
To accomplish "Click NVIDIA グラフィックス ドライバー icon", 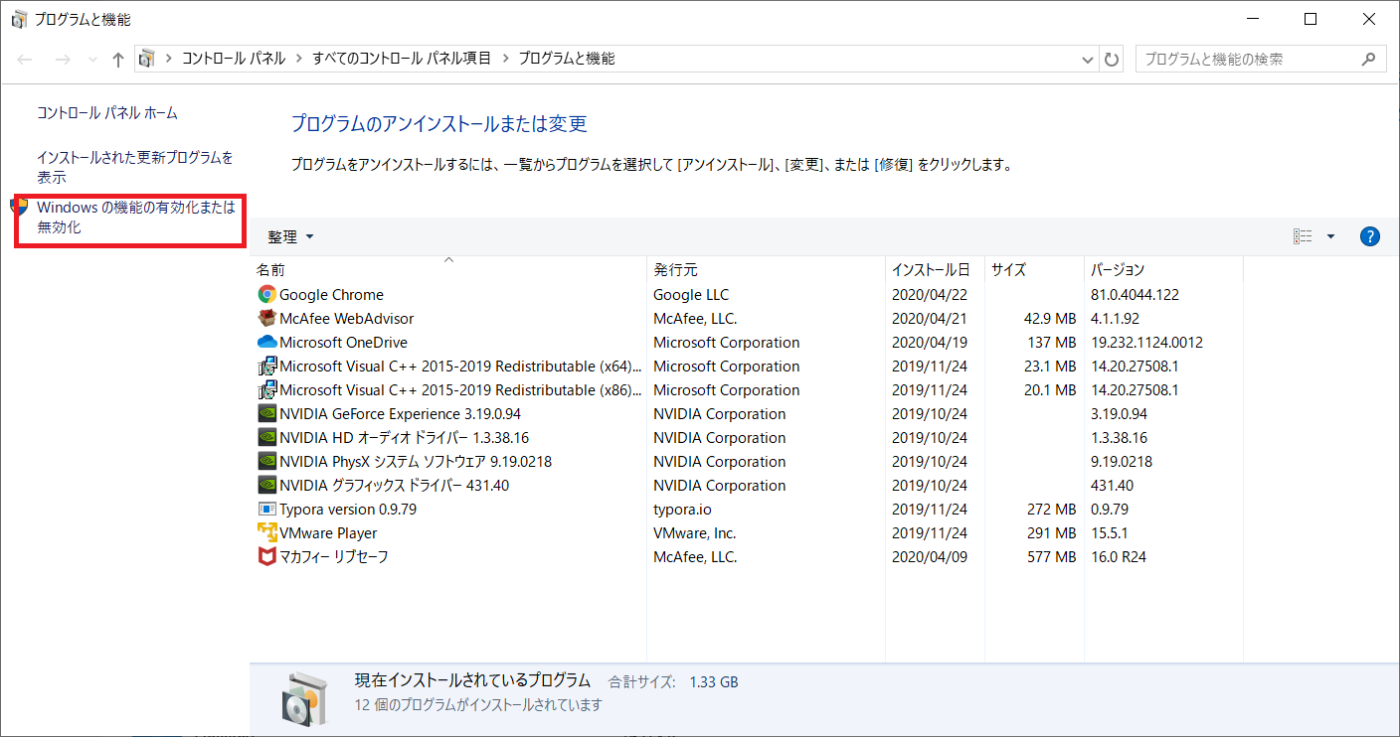I will coord(267,486).
